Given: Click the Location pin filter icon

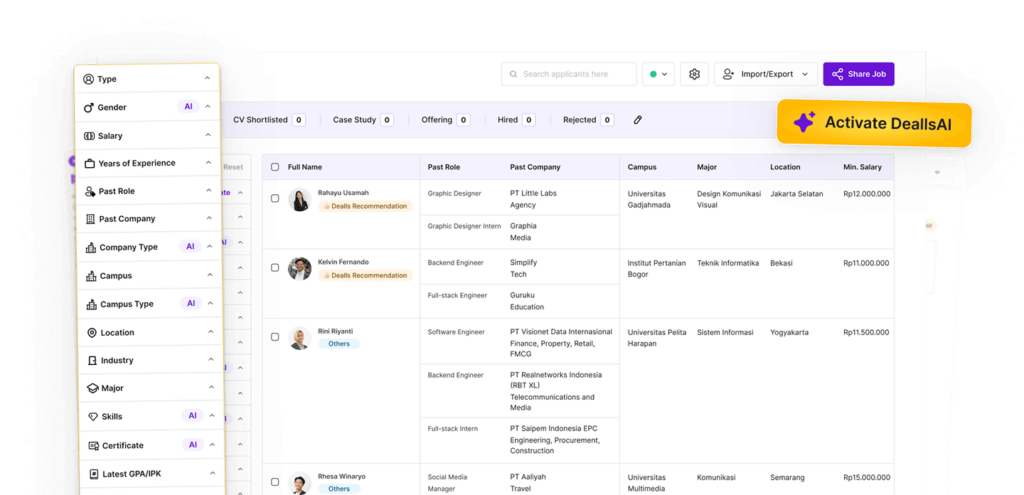Looking at the screenshot, I should (91, 332).
